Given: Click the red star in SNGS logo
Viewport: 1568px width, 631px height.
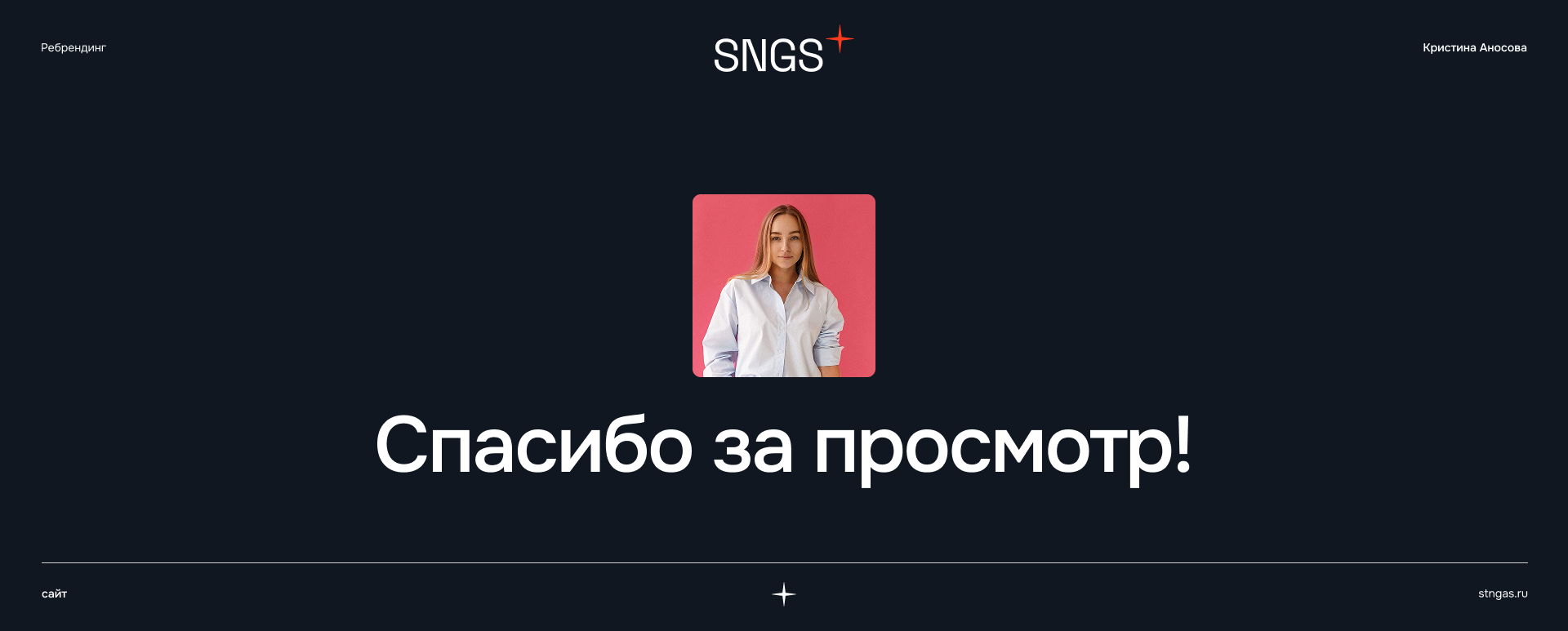Looking at the screenshot, I should [840, 38].
